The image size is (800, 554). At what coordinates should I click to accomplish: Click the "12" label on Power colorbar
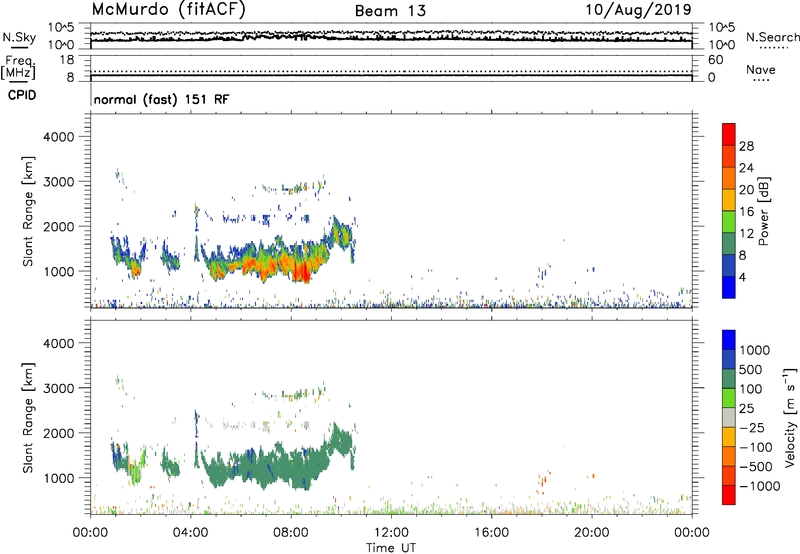746,234
